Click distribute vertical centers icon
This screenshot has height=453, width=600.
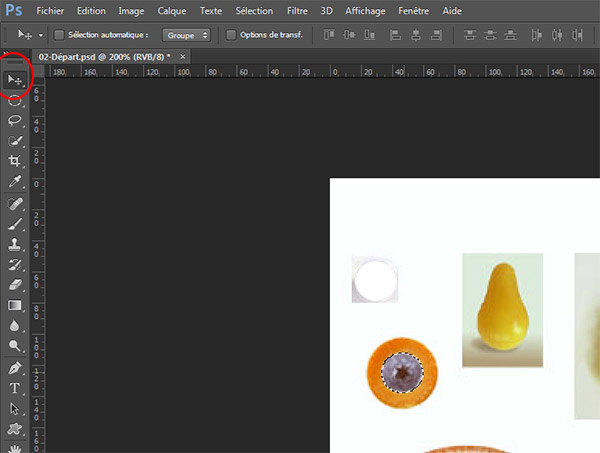click(490, 35)
